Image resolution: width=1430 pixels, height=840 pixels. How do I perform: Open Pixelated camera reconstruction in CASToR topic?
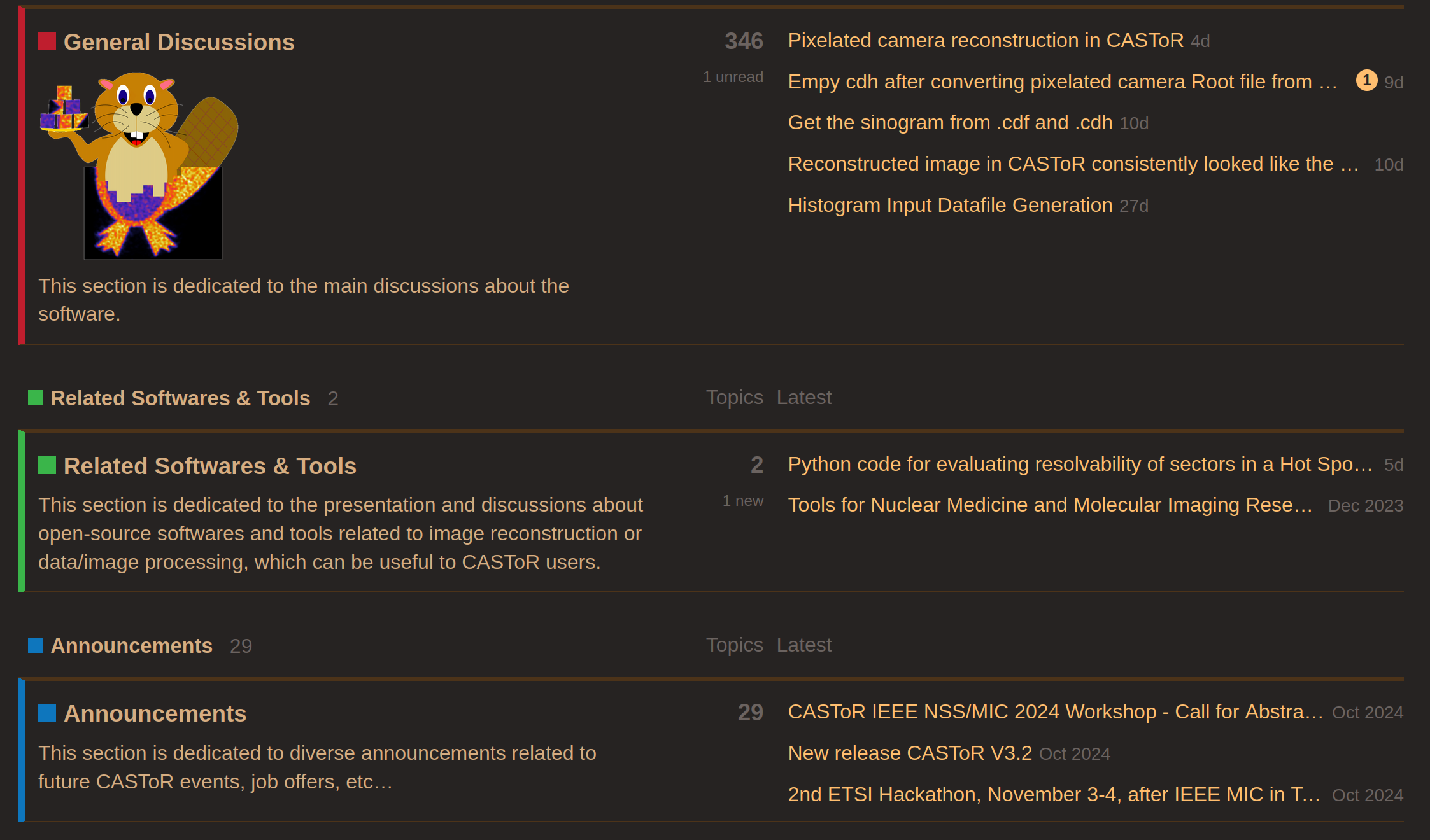point(986,41)
